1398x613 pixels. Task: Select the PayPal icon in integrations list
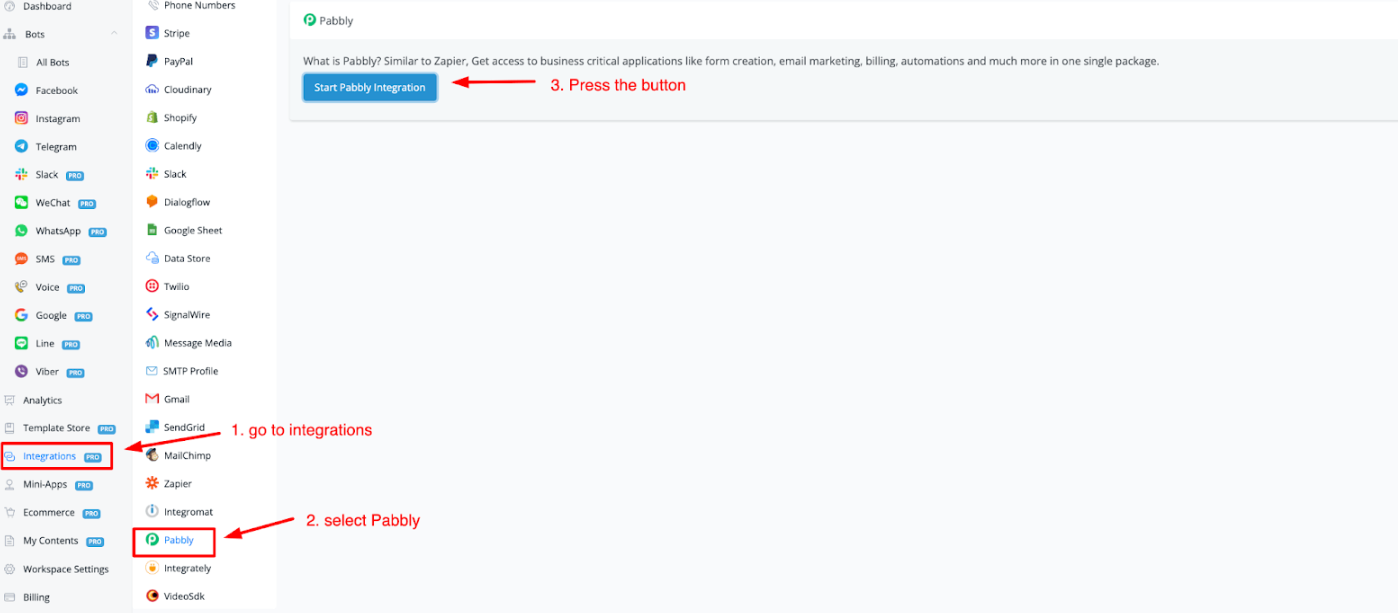152,61
